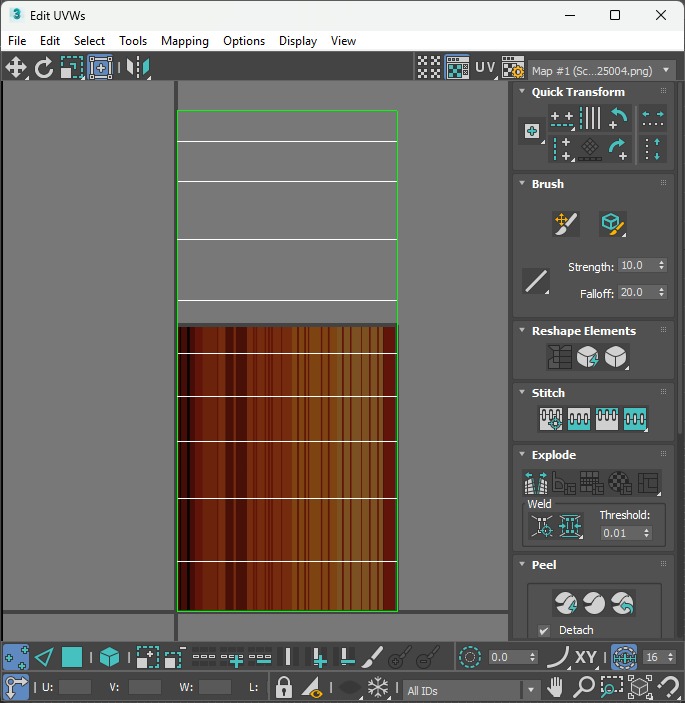Screen dimensions: 685x703
Task: Toggle Peel Mode icon
Action: pyautogui.click(x=594, y=603)
